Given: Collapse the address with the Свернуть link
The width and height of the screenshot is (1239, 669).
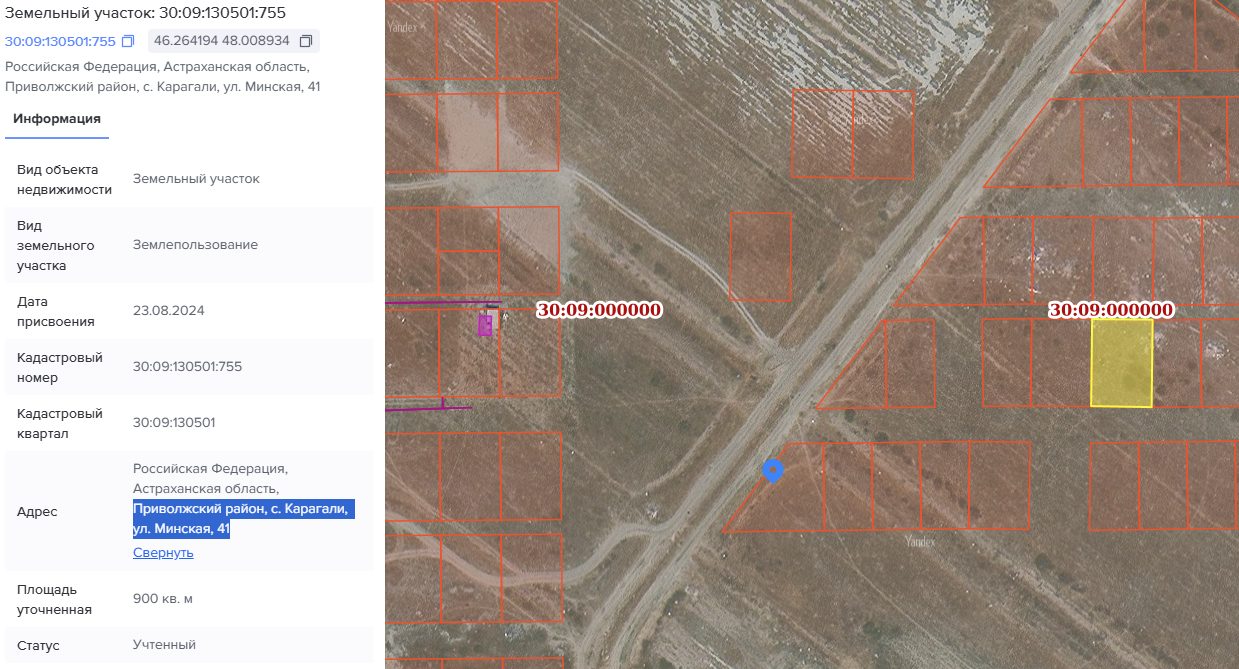Looking at the screenshot, I should pyautogui.click(x=163, y=553).
